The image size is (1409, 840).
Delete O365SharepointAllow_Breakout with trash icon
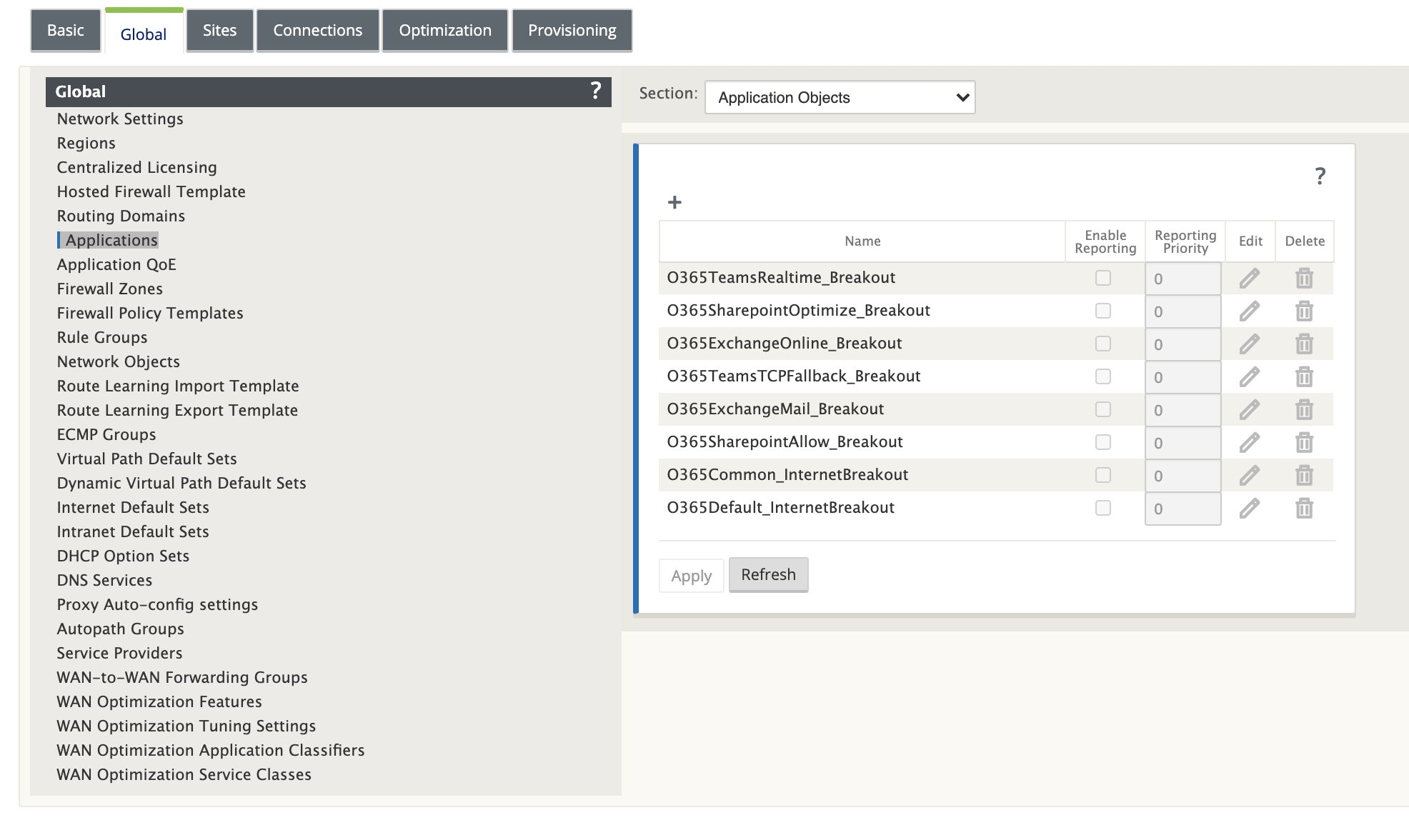click(x=1304, y=442)
